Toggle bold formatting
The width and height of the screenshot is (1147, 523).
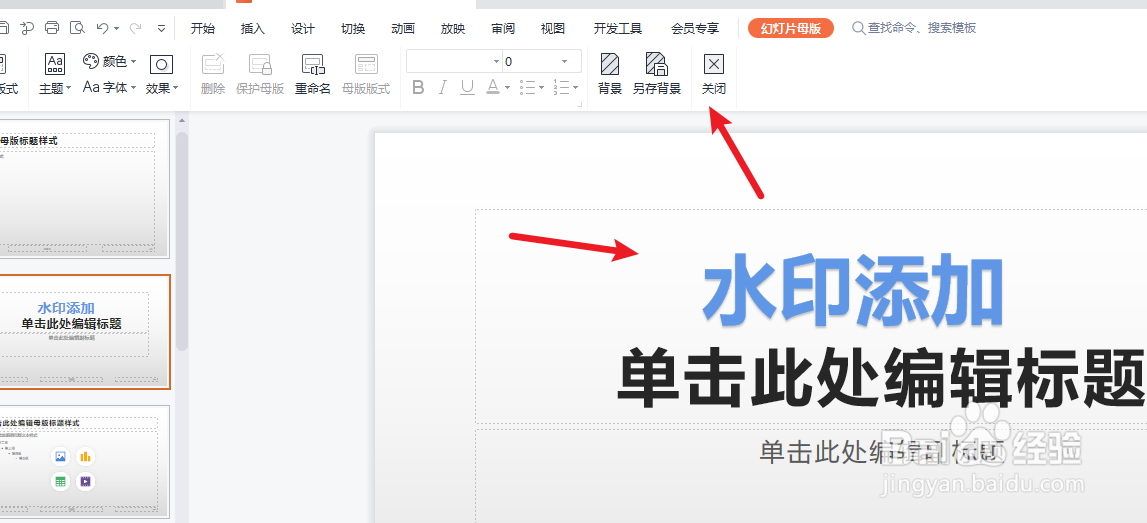[418, 88]
